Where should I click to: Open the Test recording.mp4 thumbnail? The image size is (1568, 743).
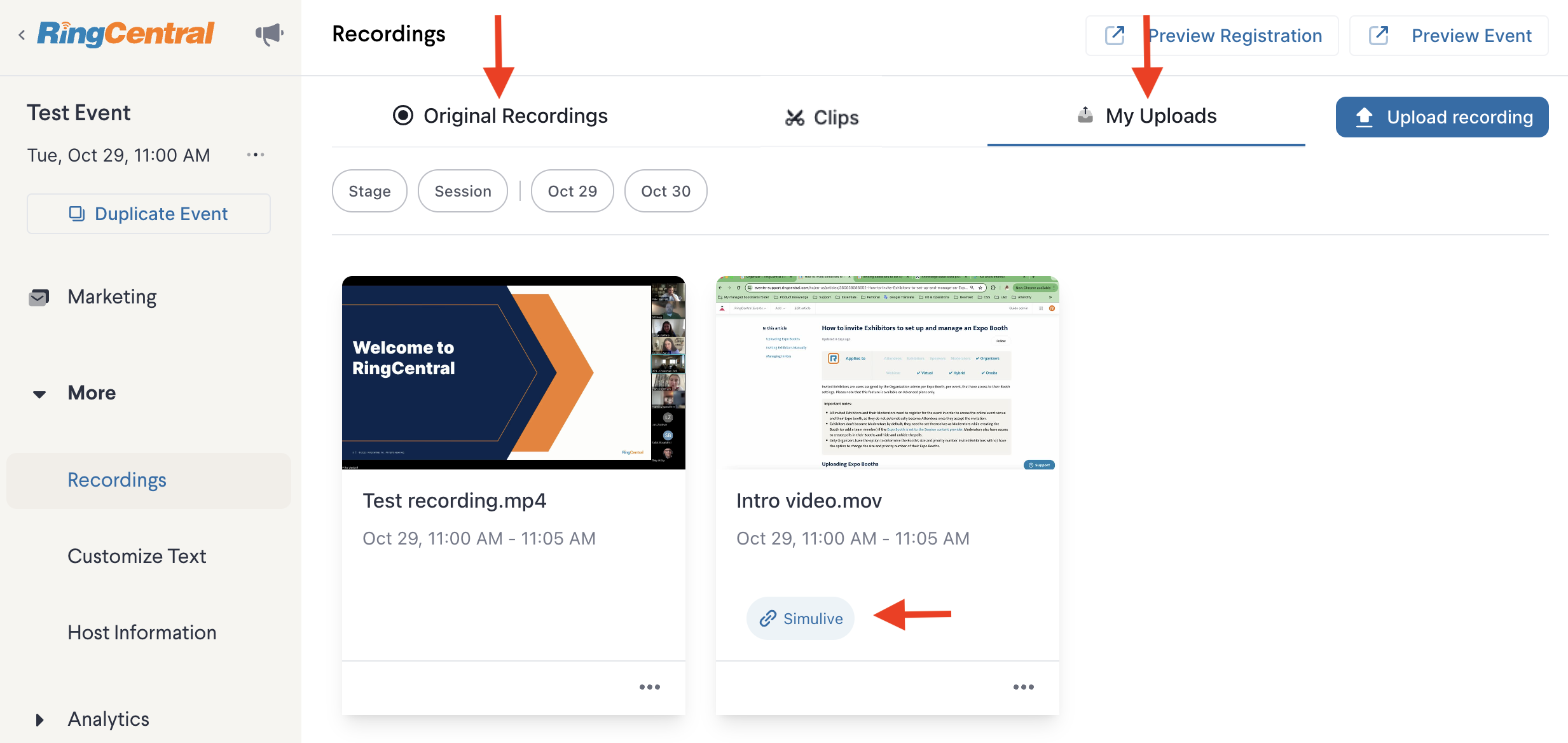tap(514, 373)
